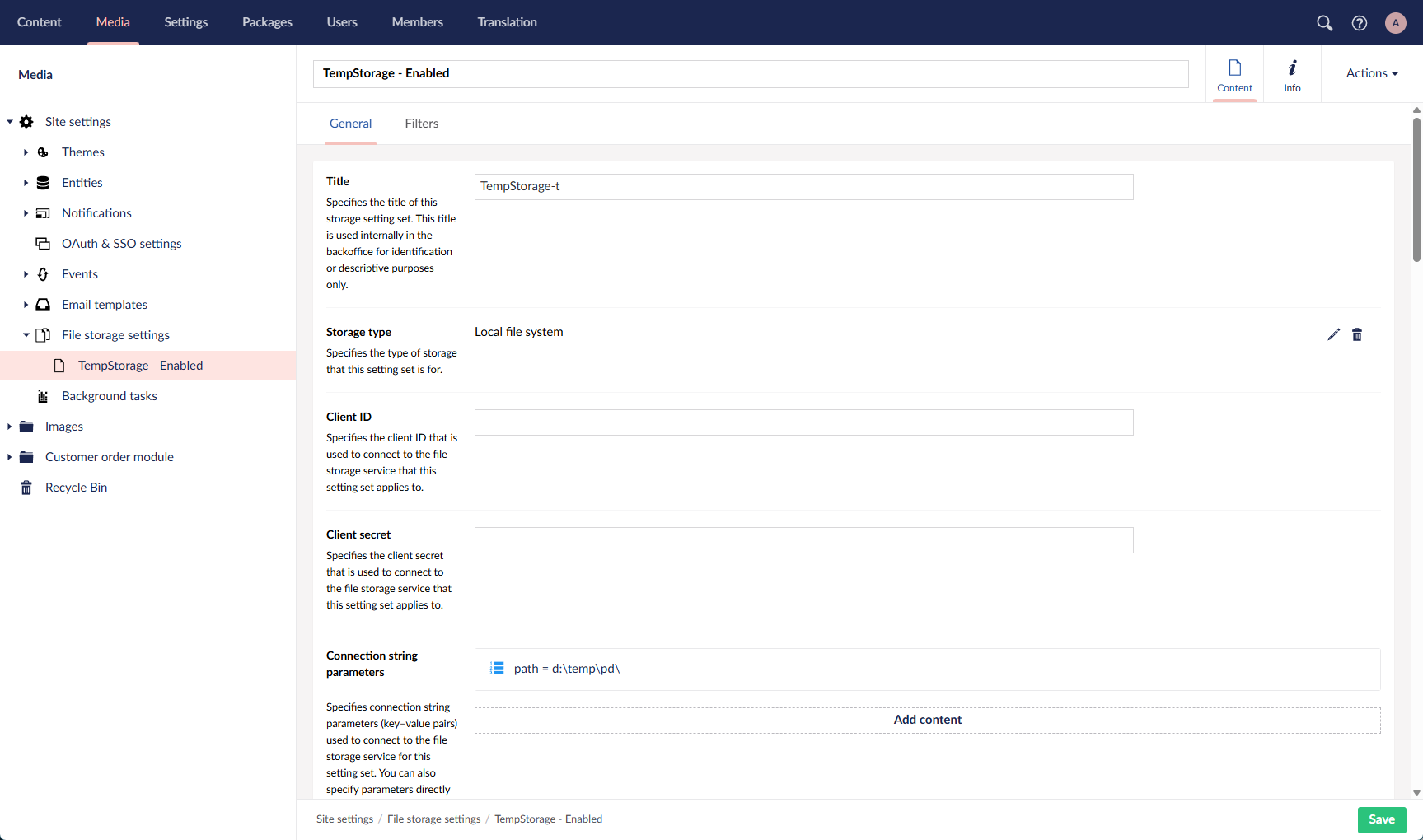The image size is (1423, 840).
Task: Click the Entities database icon
Action: [43, 183]
